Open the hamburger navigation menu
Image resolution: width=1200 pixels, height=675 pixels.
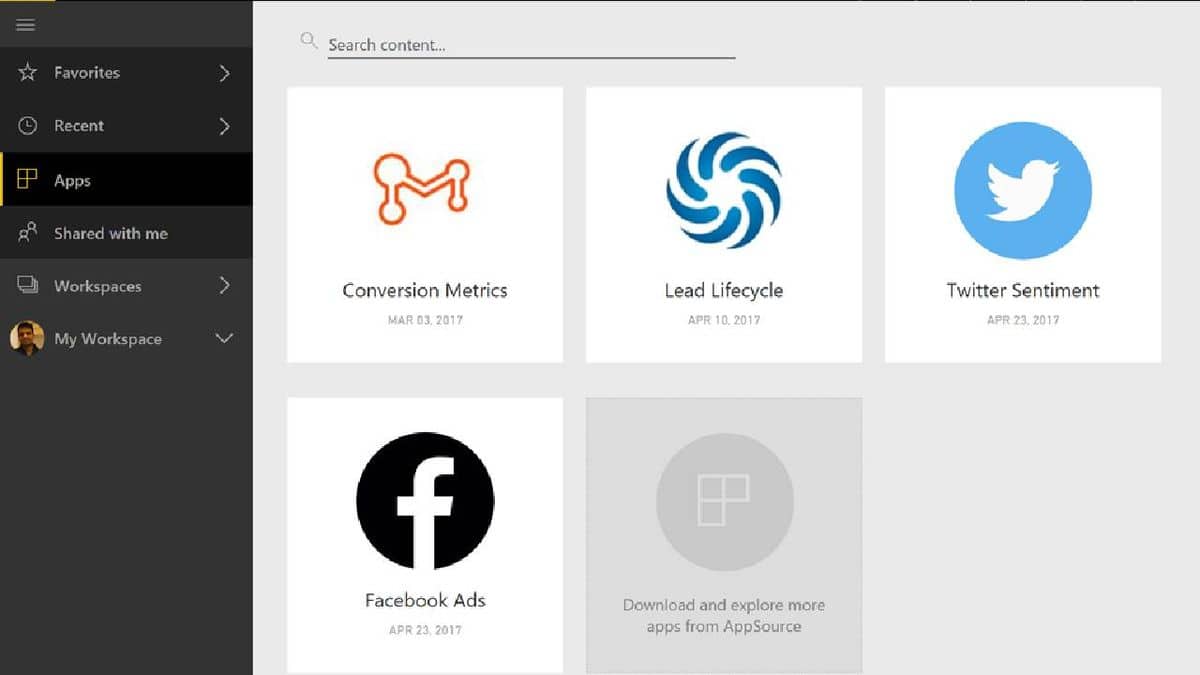(x=26, y=25)
